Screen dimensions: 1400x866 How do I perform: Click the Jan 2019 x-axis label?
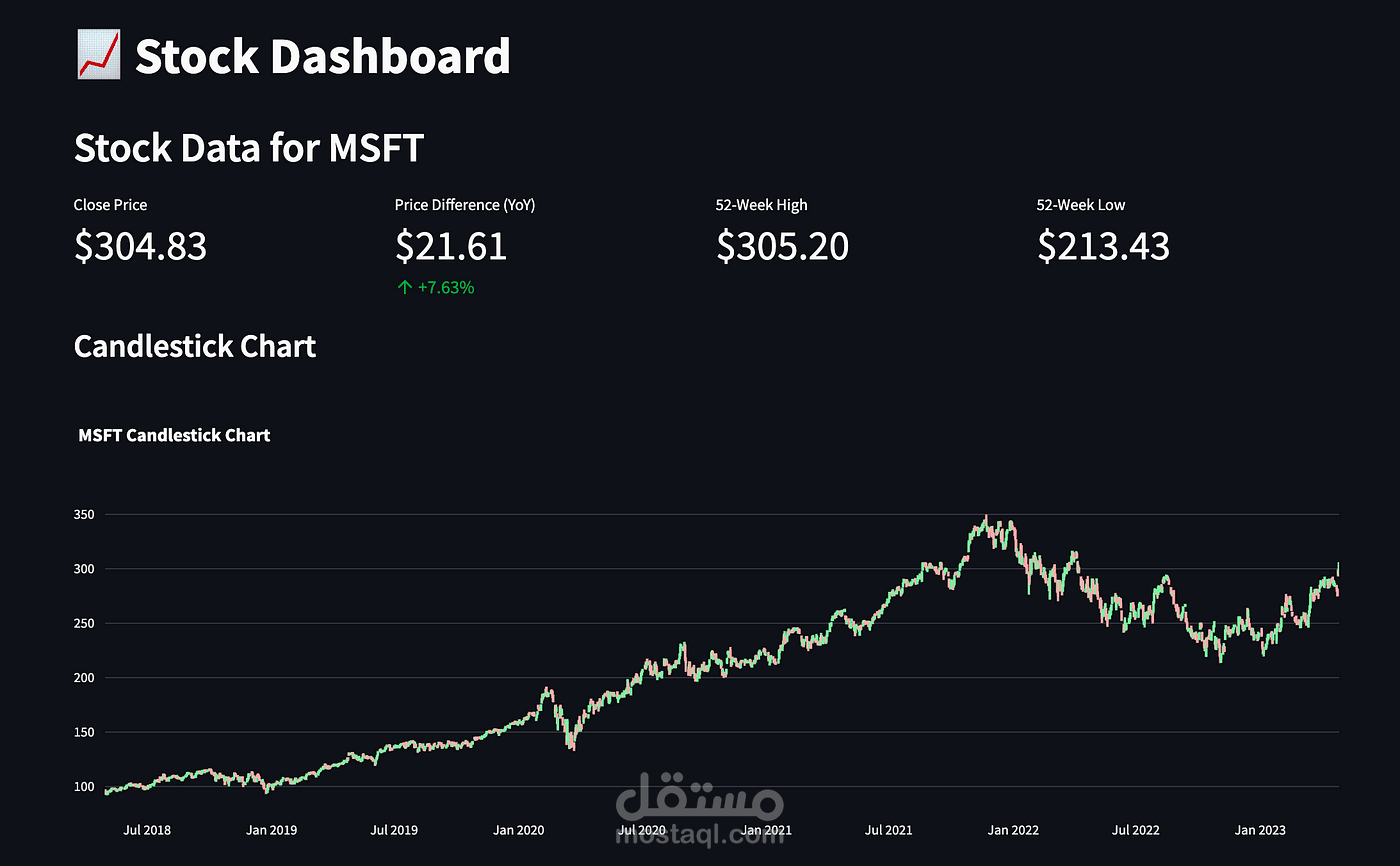click(x=271, y=830)
